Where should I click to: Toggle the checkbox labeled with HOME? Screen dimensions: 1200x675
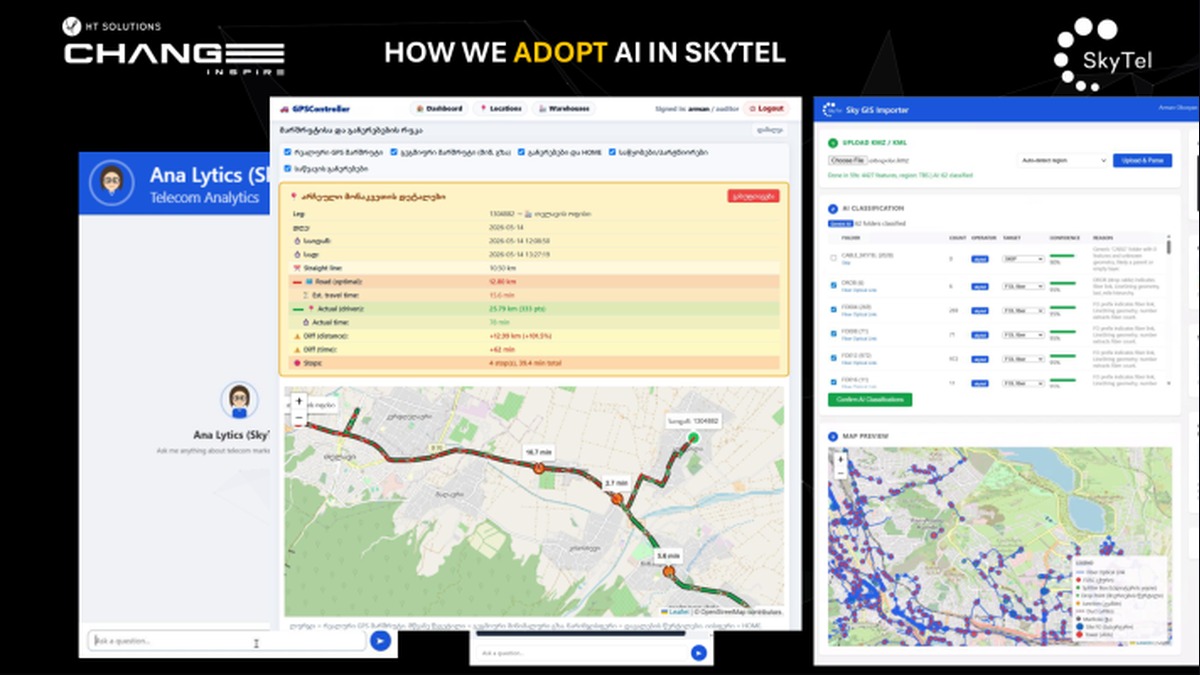[520, 152]
